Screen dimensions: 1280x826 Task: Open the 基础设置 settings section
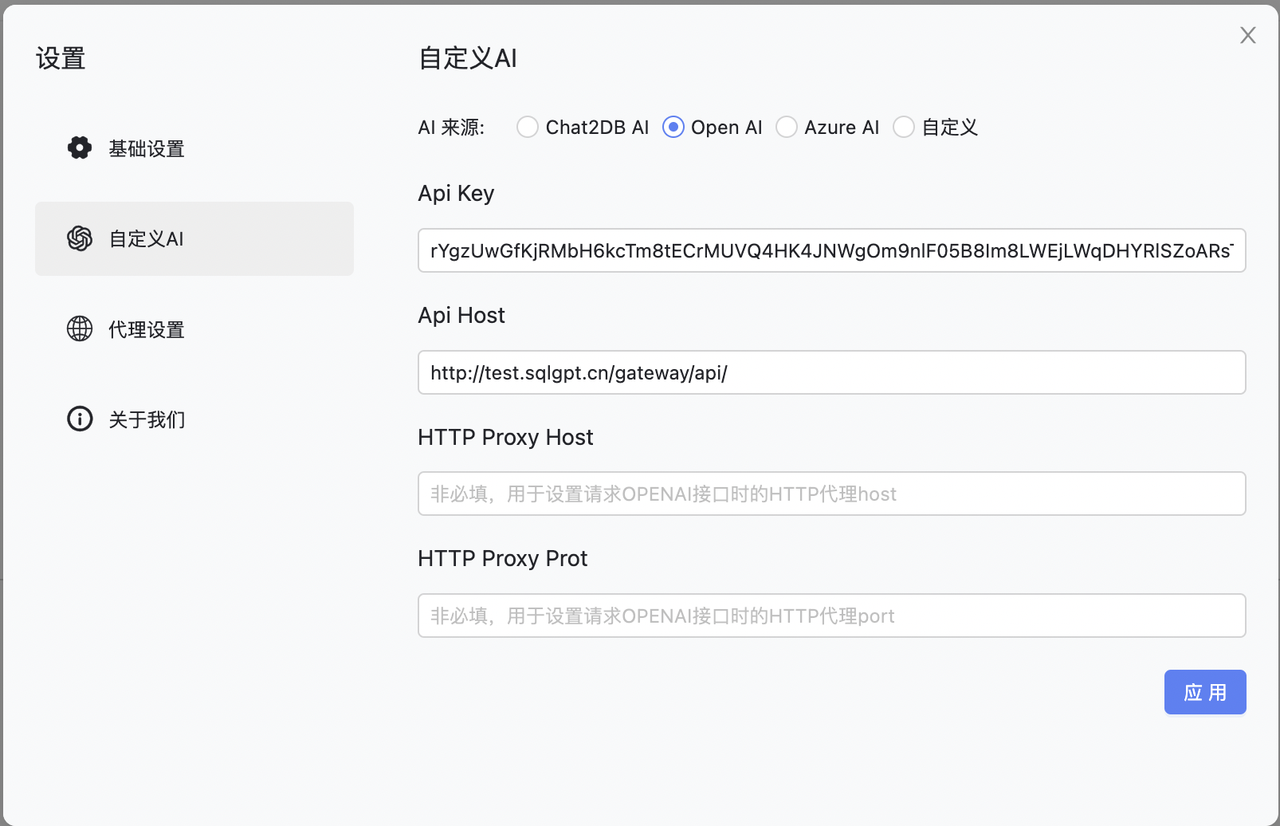pyautogui.click(x=194, y=148)
